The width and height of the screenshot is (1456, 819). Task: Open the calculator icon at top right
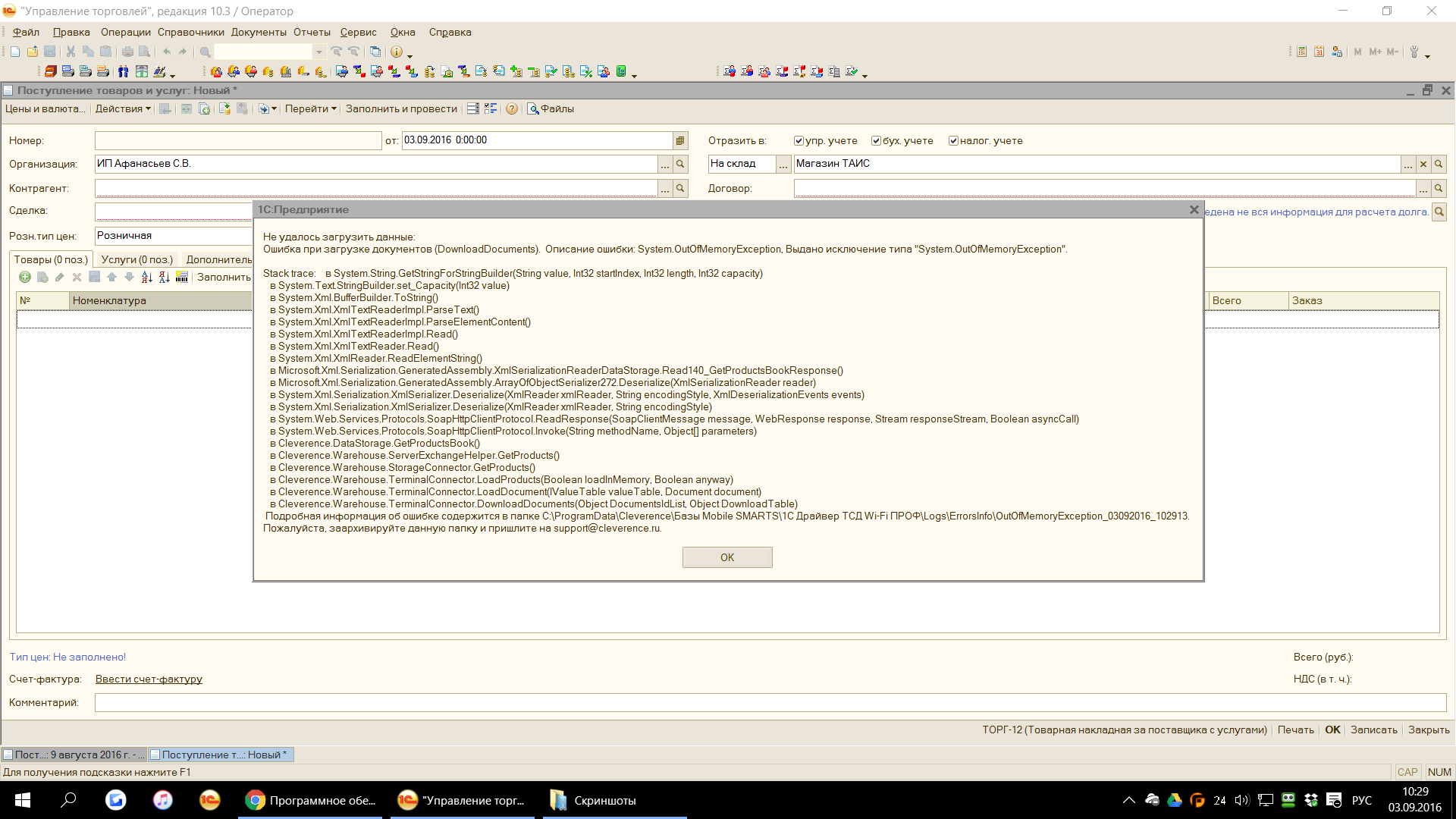pos(1301,52)
